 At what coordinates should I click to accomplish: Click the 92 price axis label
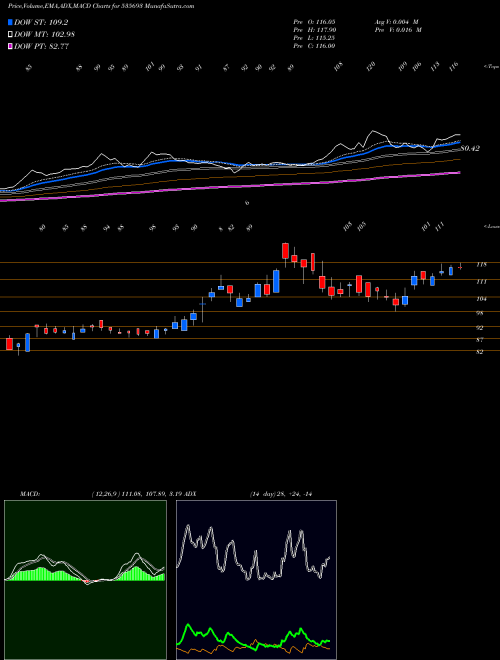[x=480, y=328]
